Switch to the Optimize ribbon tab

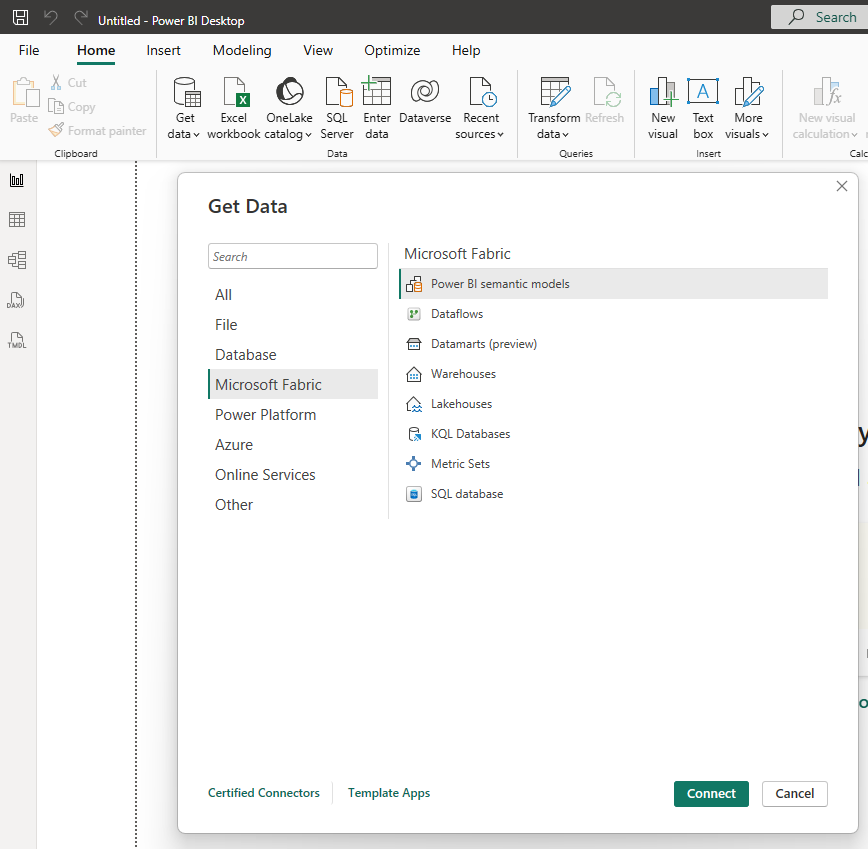[392, 50]
